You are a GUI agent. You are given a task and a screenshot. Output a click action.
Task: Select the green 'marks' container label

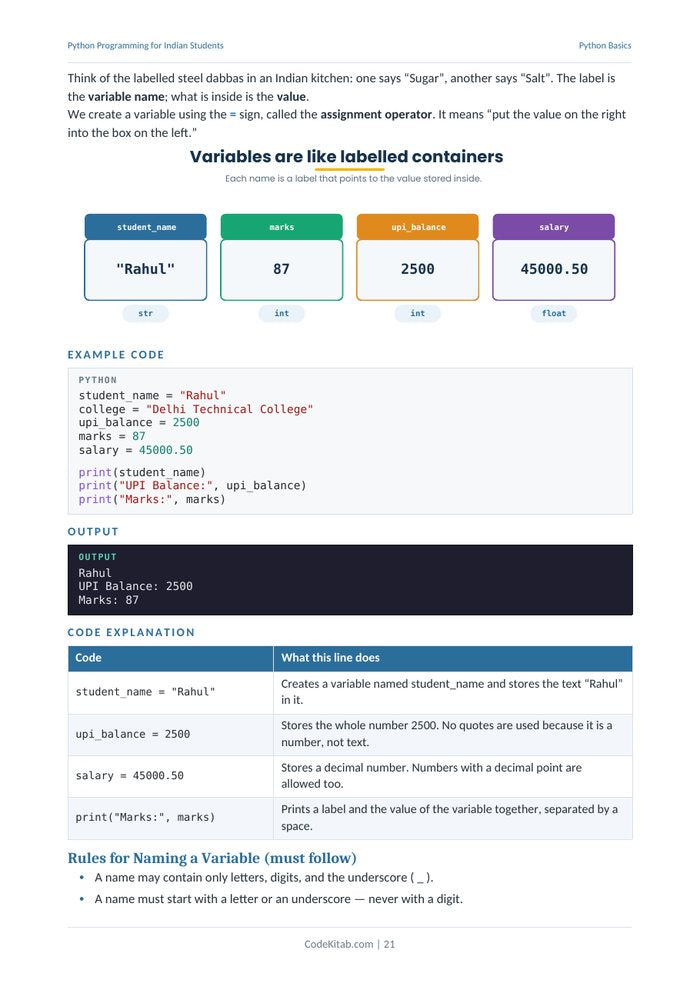(282, 227)
